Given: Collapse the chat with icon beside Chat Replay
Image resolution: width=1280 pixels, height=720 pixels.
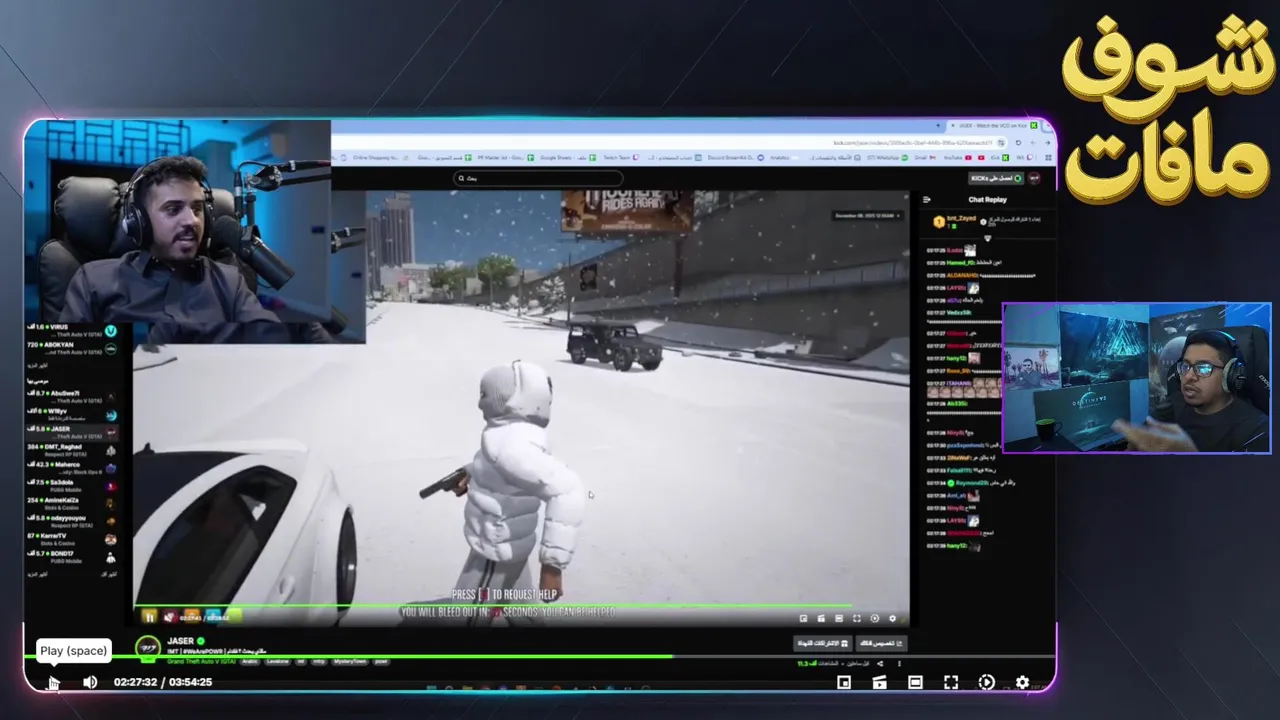Looking at the screenshot, I should 927,199.
